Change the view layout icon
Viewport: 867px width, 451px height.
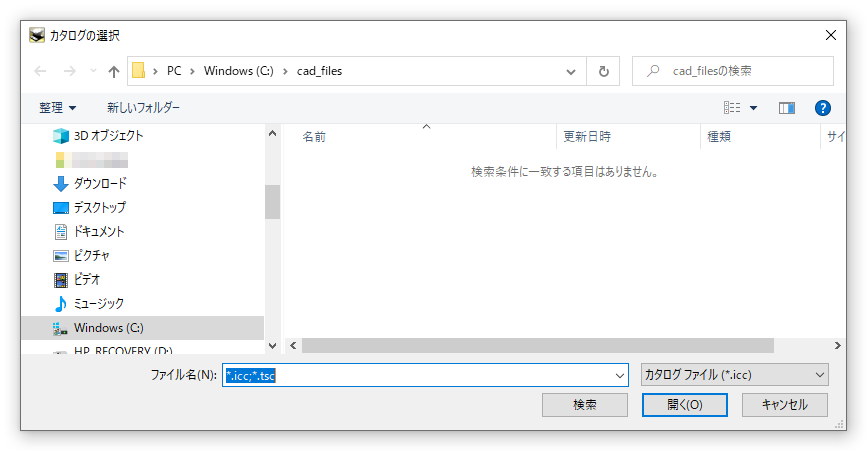pyautogui.click(x=732, y=108)
